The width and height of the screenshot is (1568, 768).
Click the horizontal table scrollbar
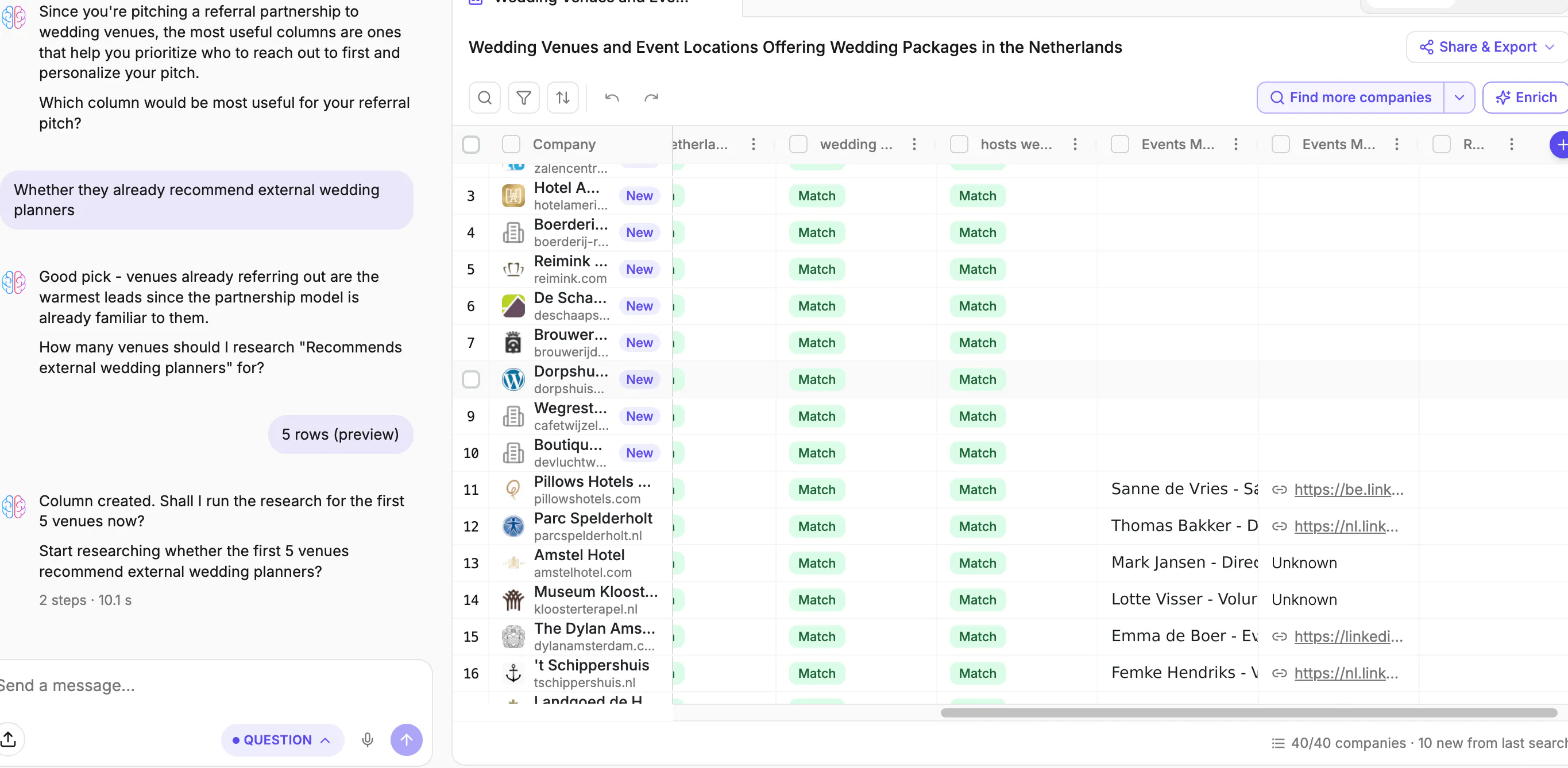[1249, 712]
